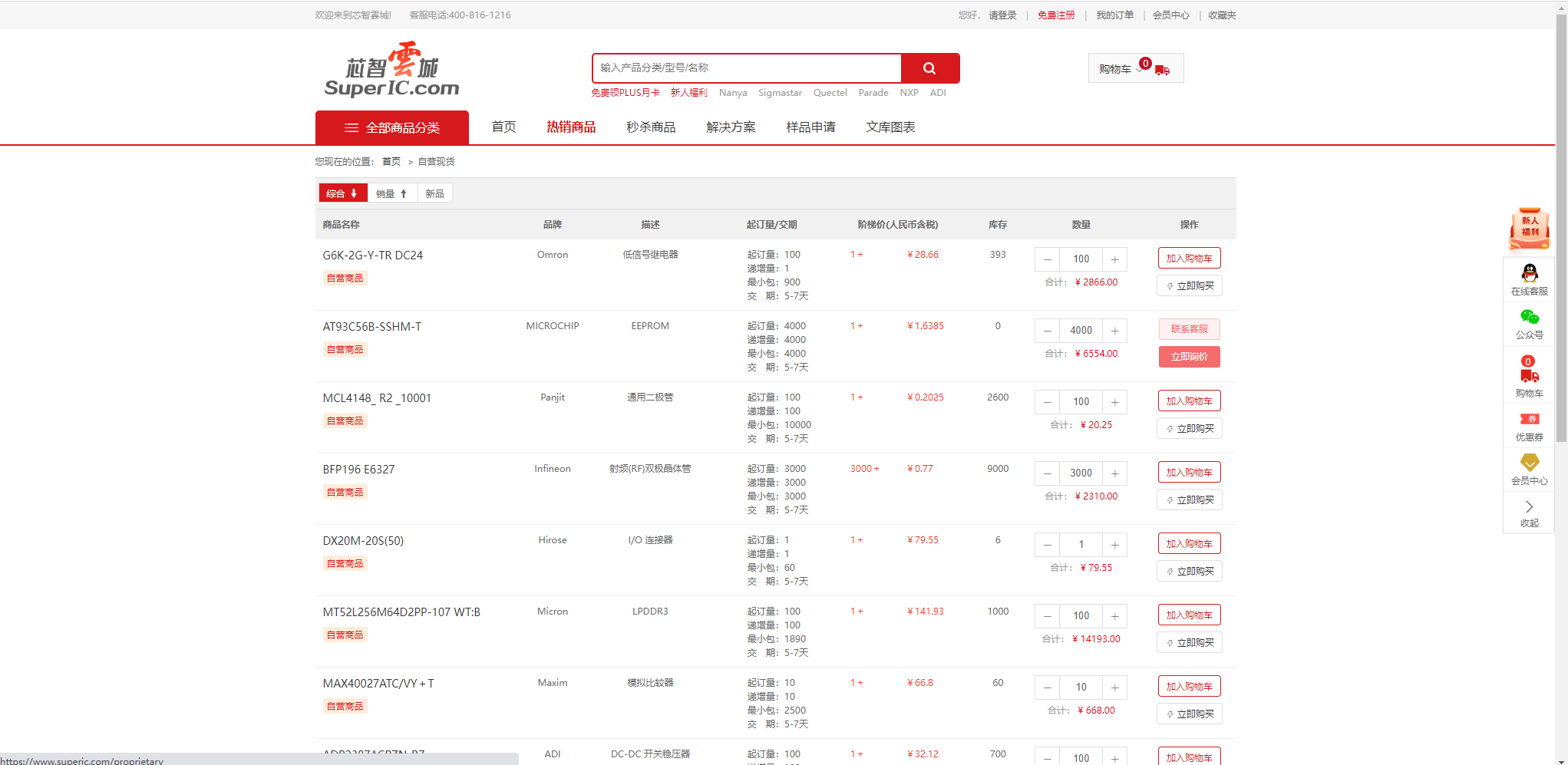Image resolution: width=1568 pixels, height=765 pixels.
Task: Show 新品 sorted products
Action: click(x=435, y=193)
